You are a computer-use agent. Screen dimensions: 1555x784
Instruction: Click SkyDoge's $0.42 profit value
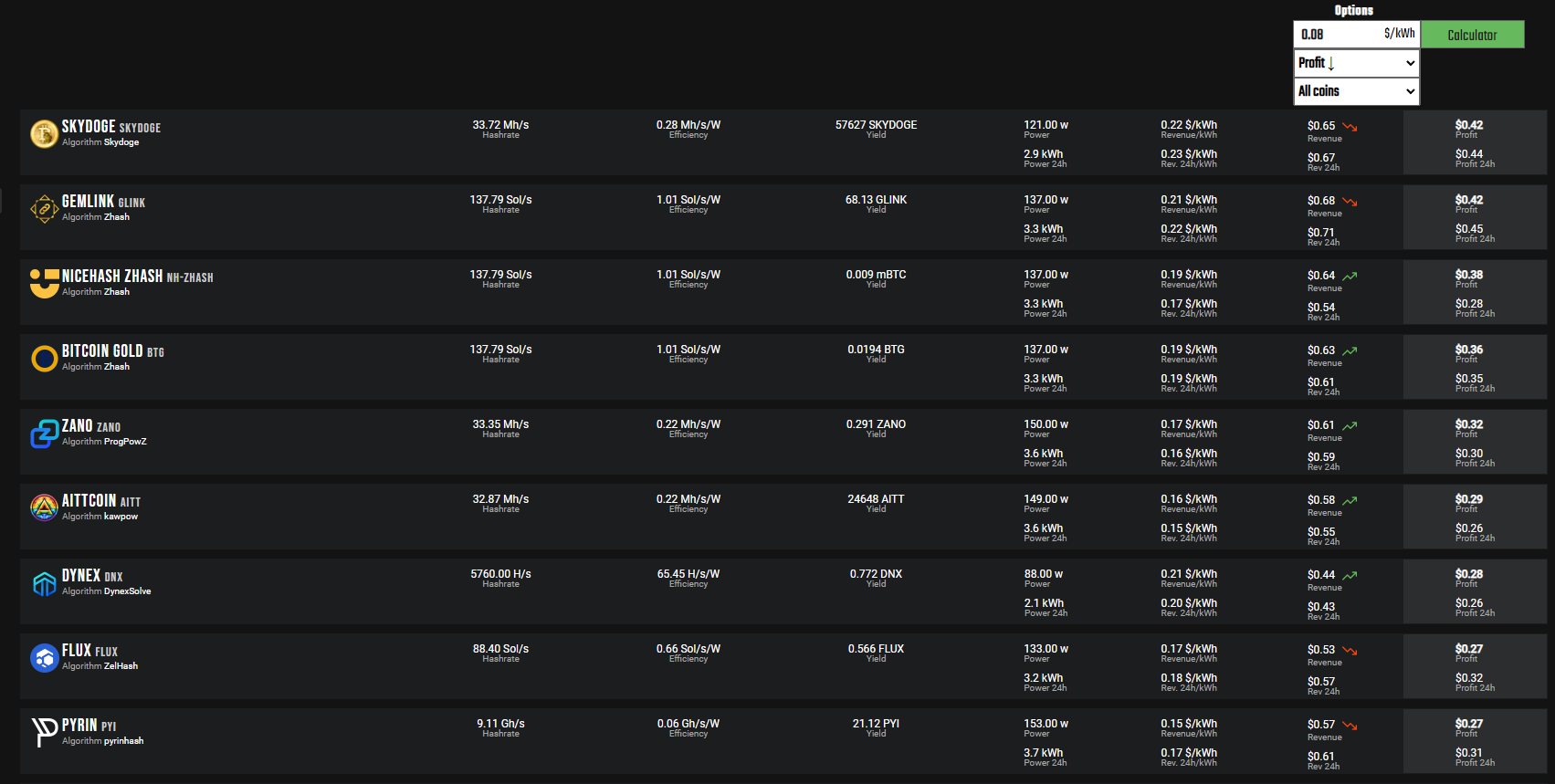point(1469,125)
